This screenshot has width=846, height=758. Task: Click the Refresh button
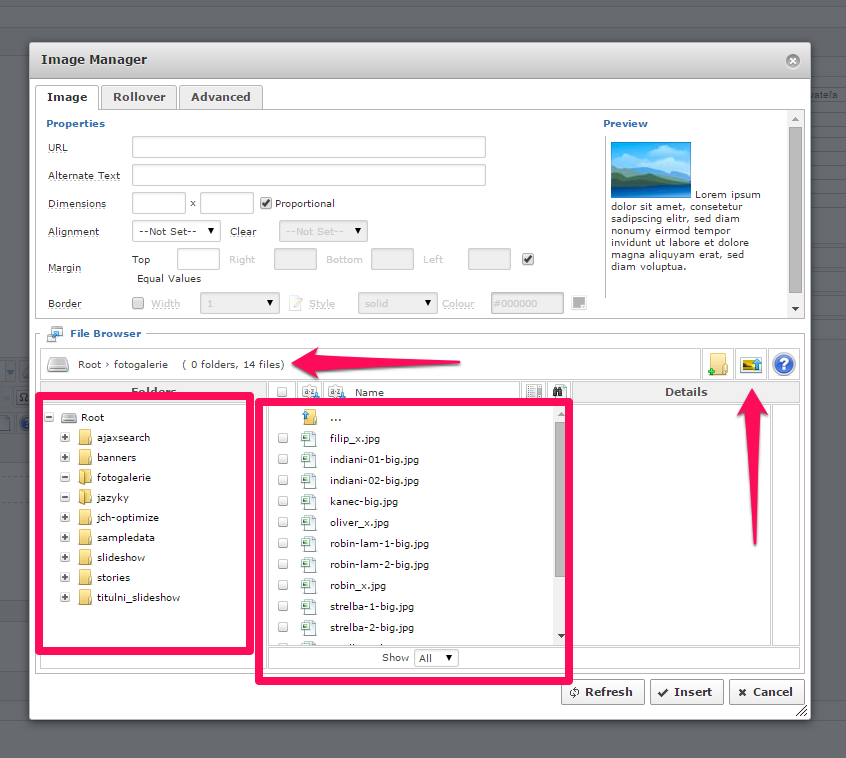[x=601, y=692]
